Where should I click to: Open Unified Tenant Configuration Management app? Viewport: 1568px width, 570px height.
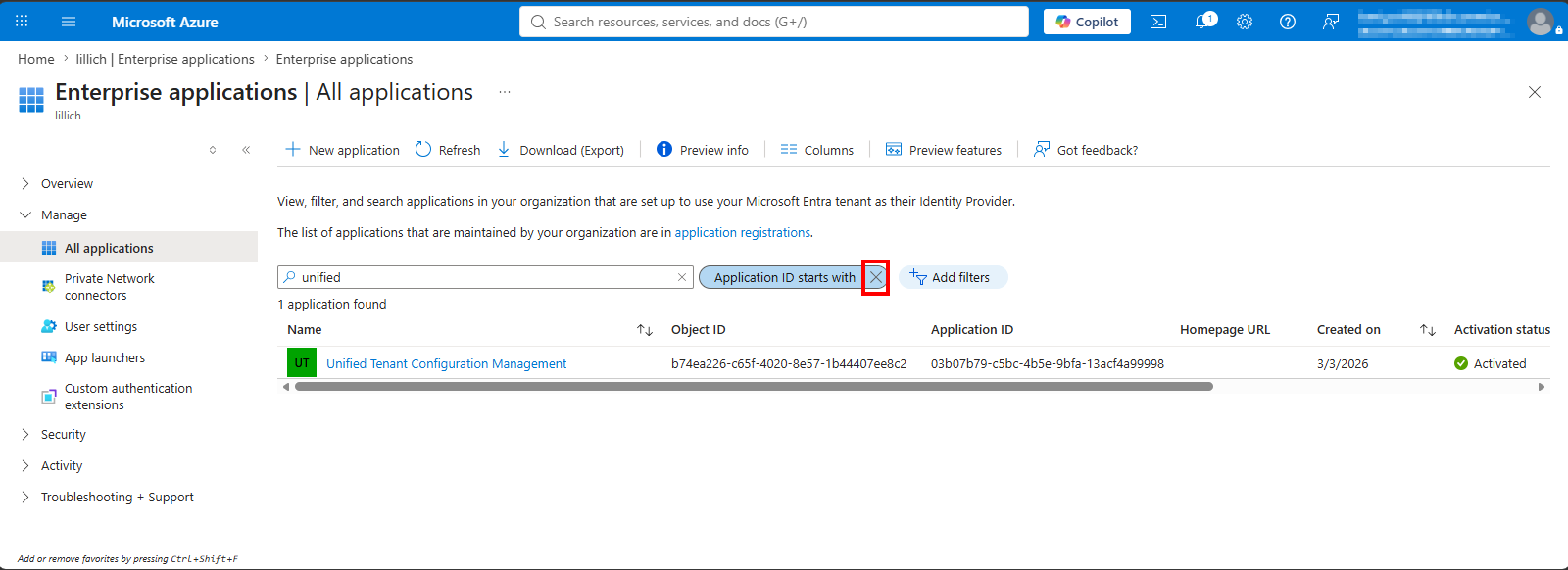tap(446, 363)
